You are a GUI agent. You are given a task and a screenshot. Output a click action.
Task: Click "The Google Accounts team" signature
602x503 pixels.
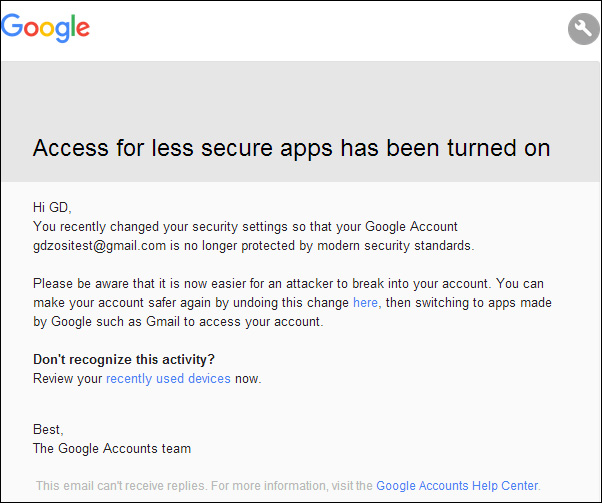(111, 448)
